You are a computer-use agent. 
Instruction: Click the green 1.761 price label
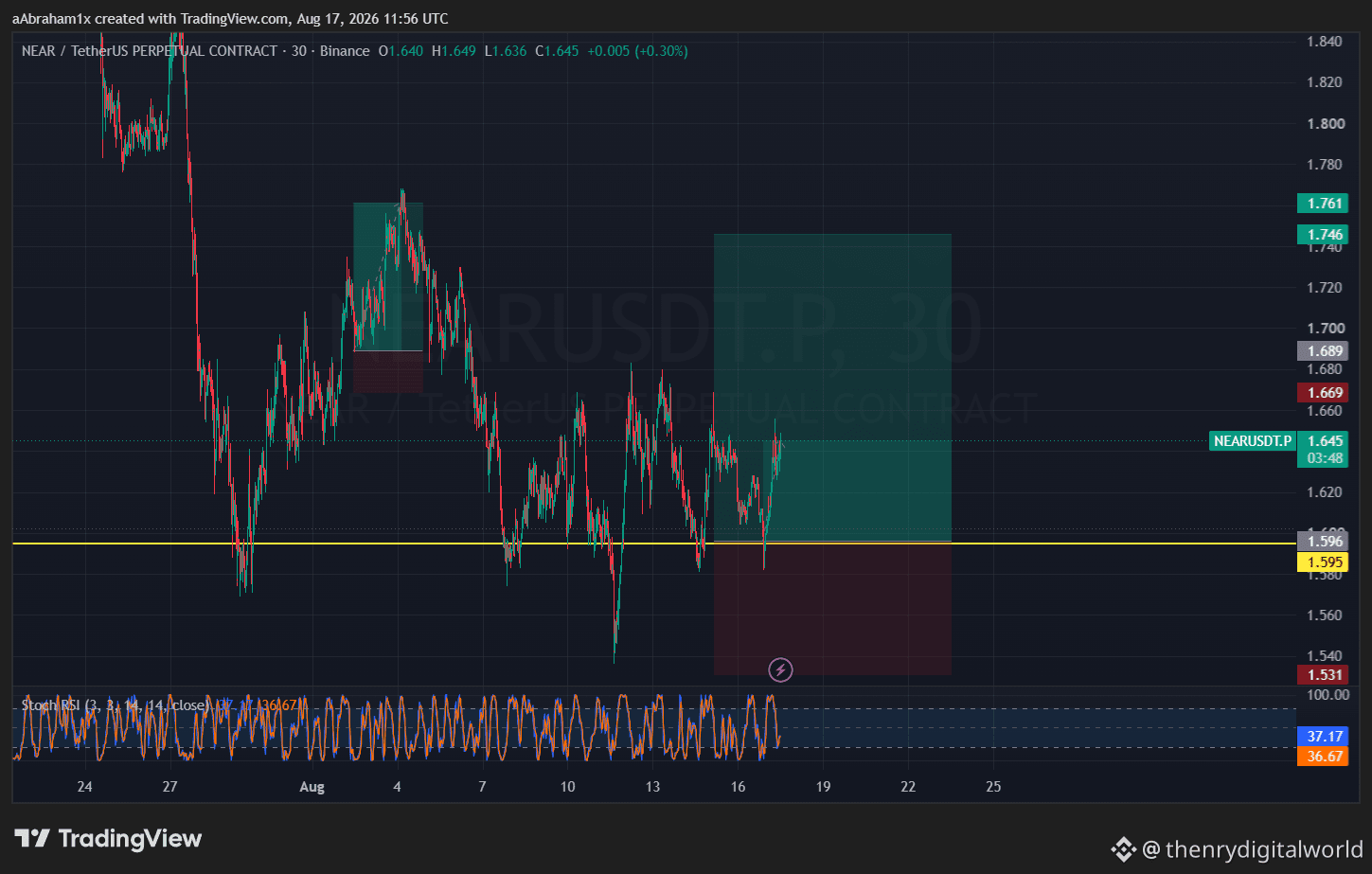pyautogui.click(x=1325, y=204)
